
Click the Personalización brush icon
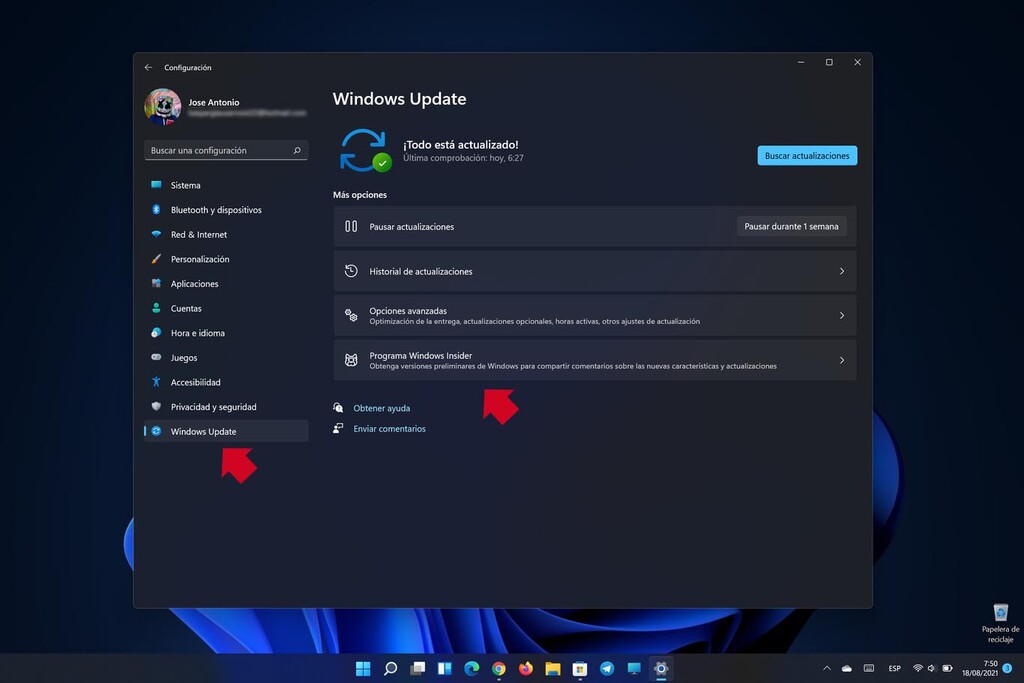pyautogui.click(x=156, y=259)
